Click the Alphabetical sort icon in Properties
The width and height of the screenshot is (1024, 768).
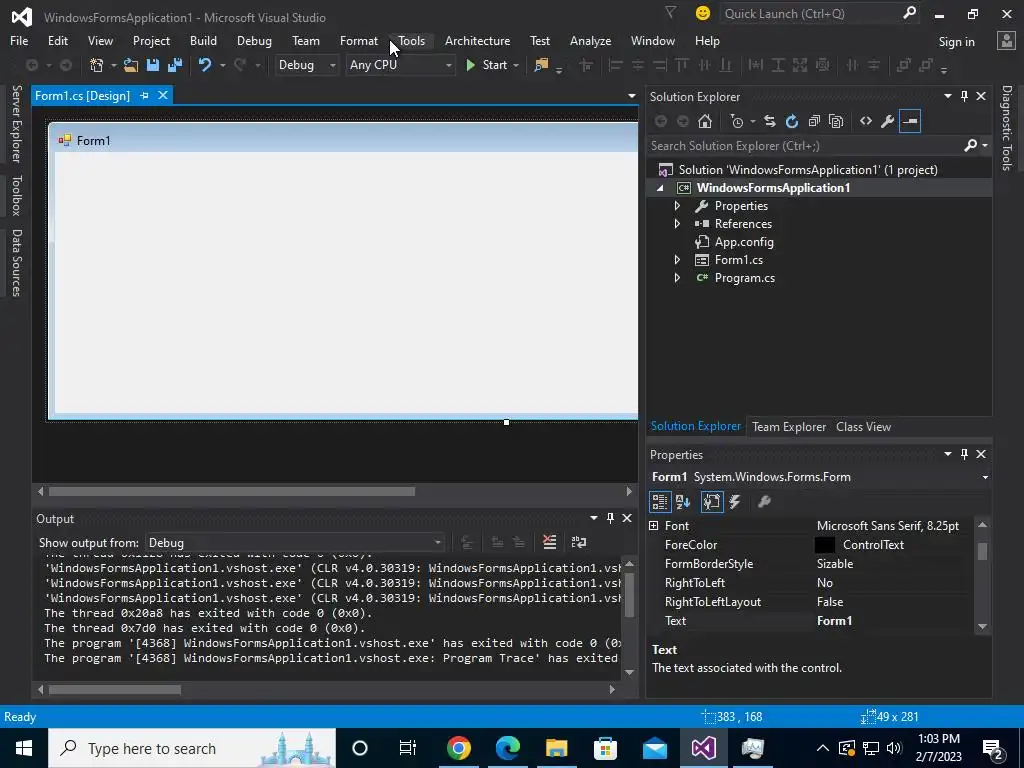pos(683,502)
